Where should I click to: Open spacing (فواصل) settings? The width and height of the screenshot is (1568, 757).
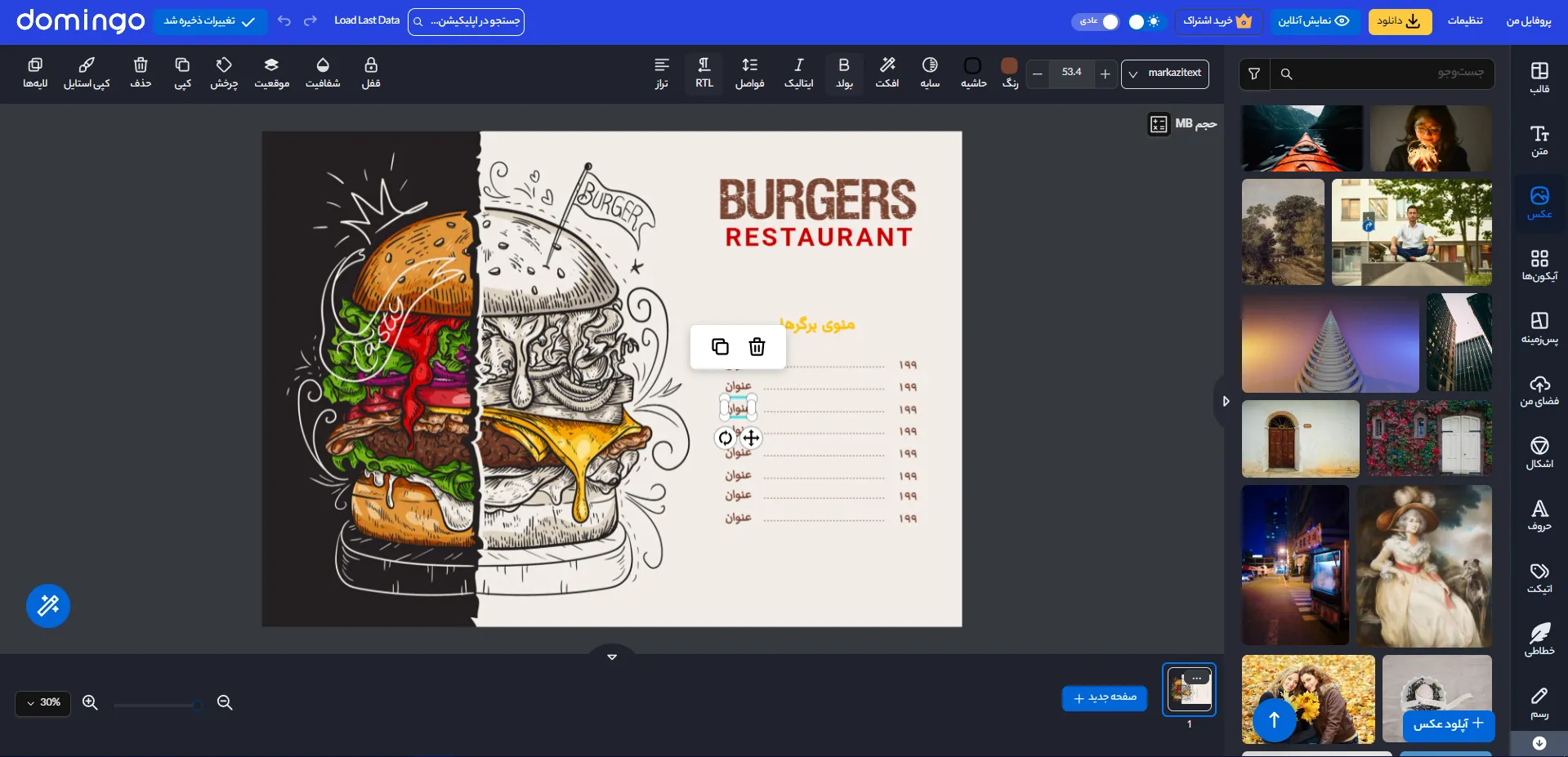pyautogui.click(x=749, y=73)
